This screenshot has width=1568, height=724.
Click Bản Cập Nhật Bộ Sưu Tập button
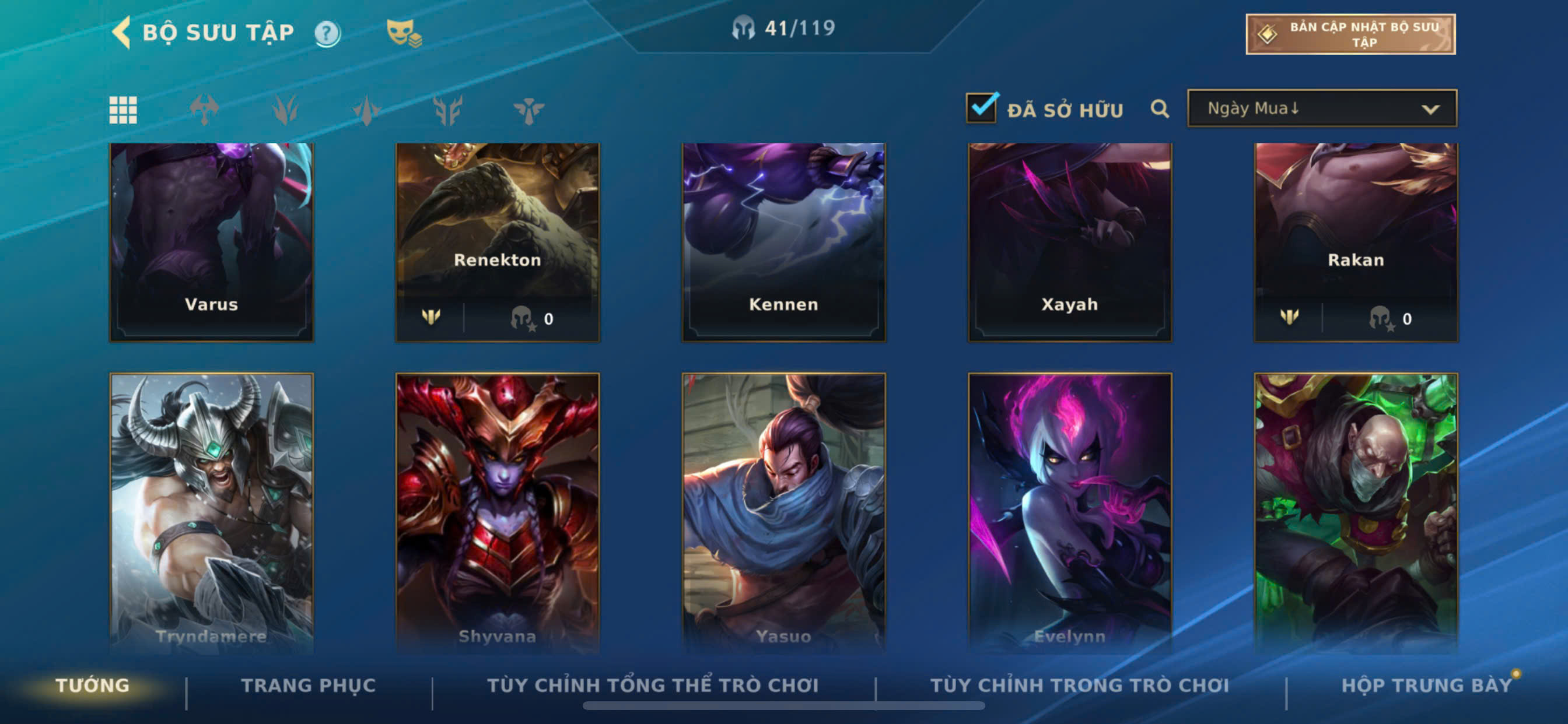(1350, 34)
